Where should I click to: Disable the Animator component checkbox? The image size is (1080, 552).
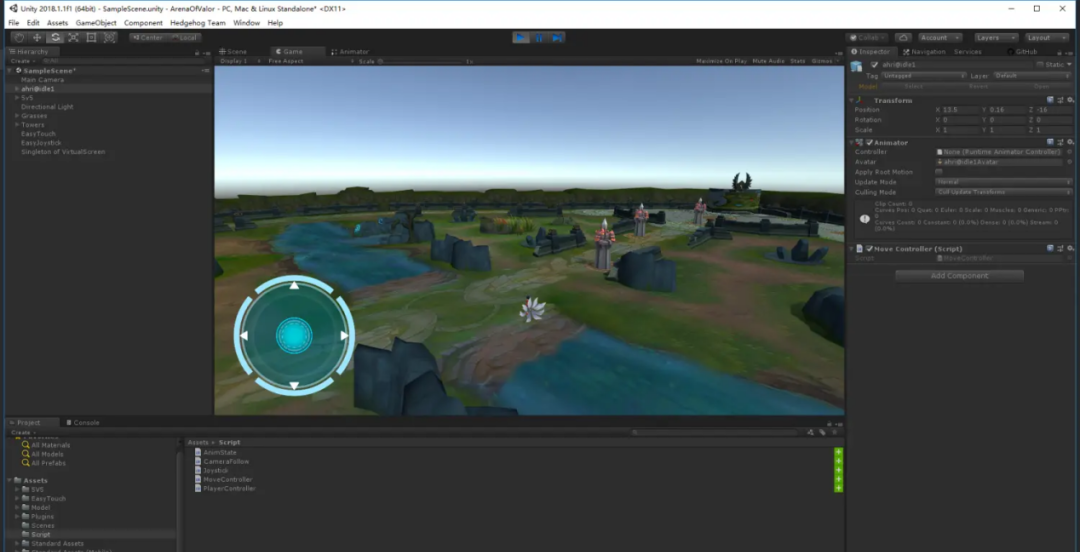click(x=870, y=143)
